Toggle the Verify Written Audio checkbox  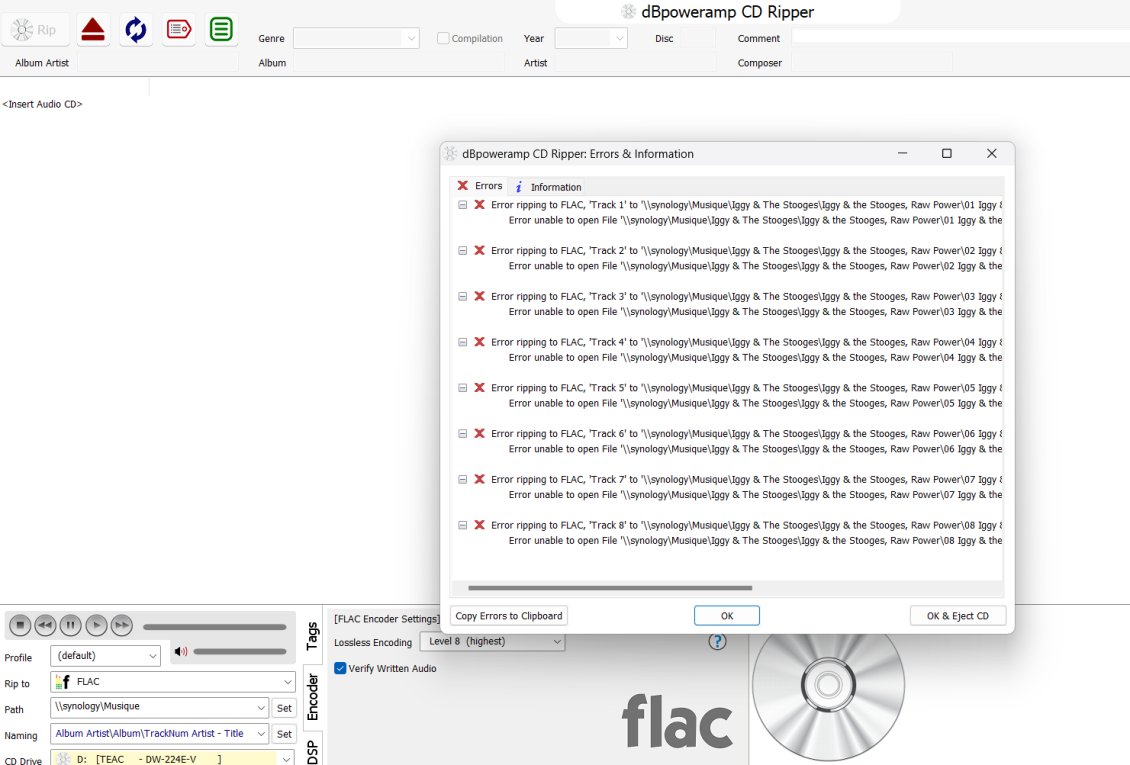tap(341, 668)
